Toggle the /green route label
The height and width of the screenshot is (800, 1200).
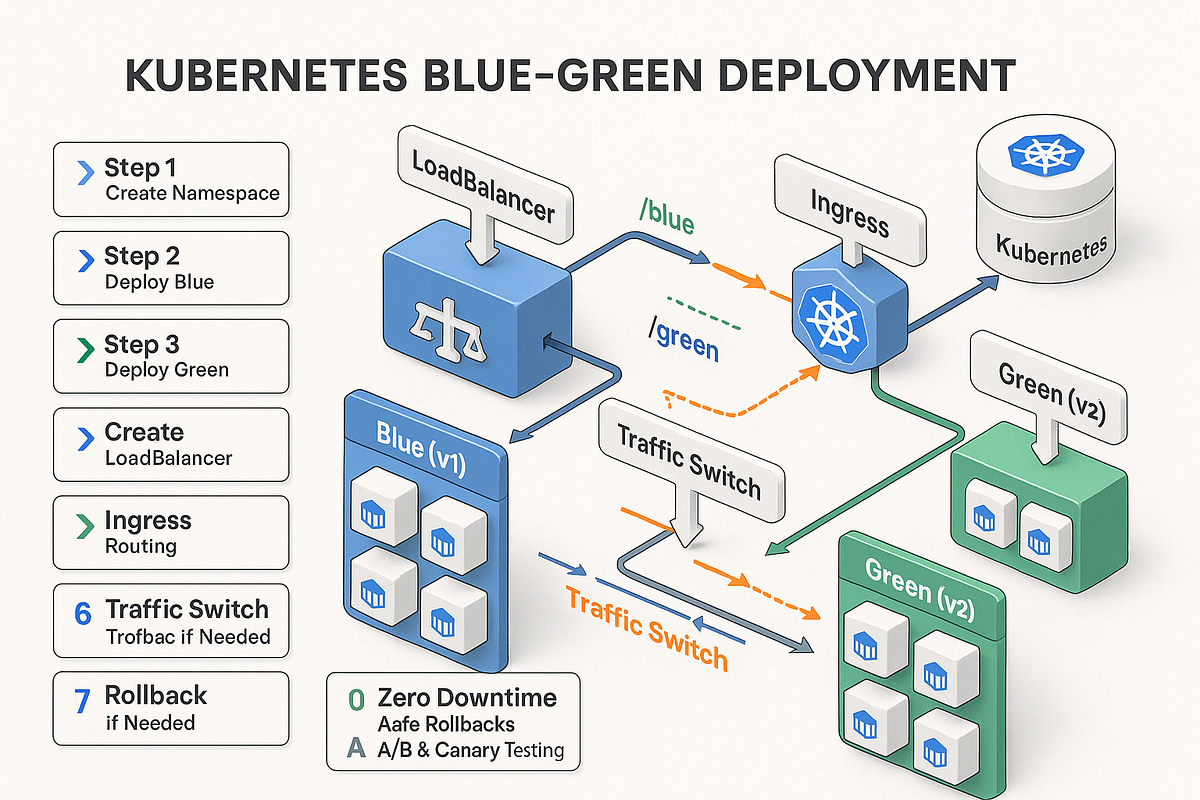(684, 340)
